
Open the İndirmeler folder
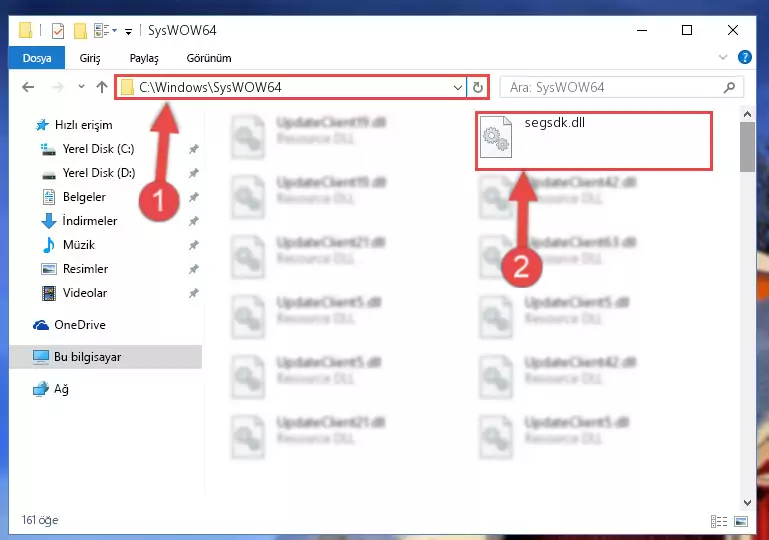tap(90, 221)
